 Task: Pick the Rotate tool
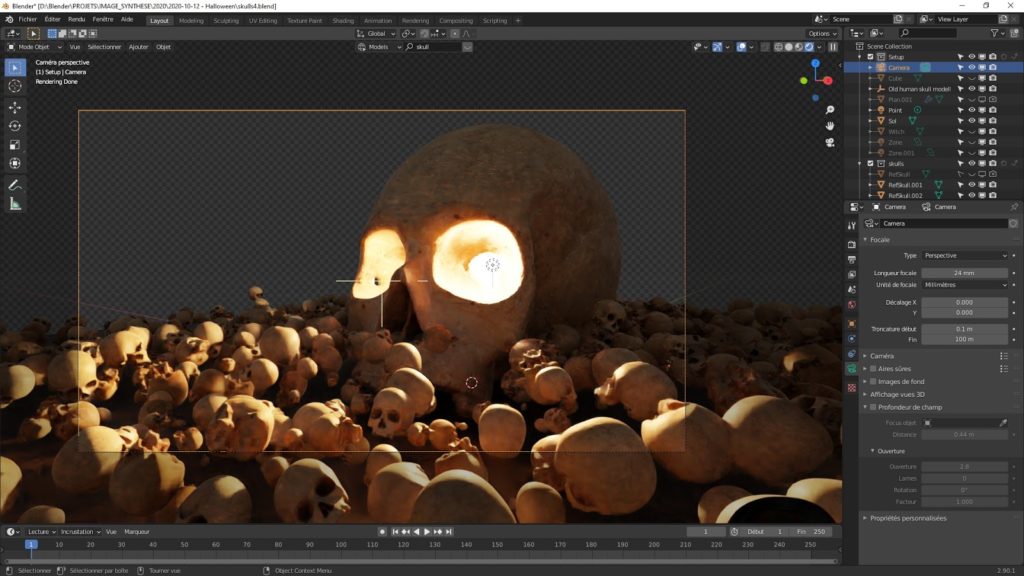click(15, 126)
